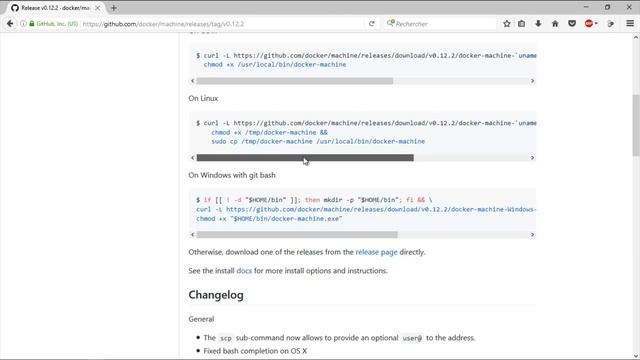Click the 'On Linux' label

tap(203, 98)
